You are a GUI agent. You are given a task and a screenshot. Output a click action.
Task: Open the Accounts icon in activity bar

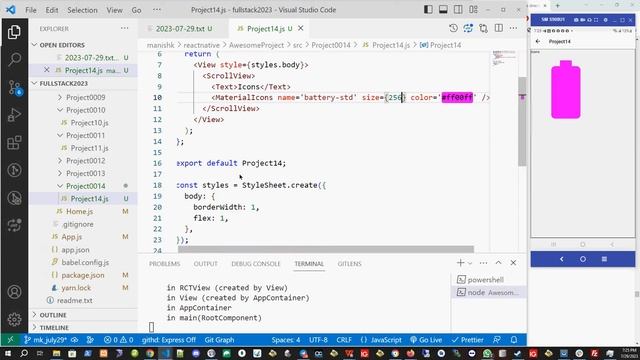[x=14, y=292]
